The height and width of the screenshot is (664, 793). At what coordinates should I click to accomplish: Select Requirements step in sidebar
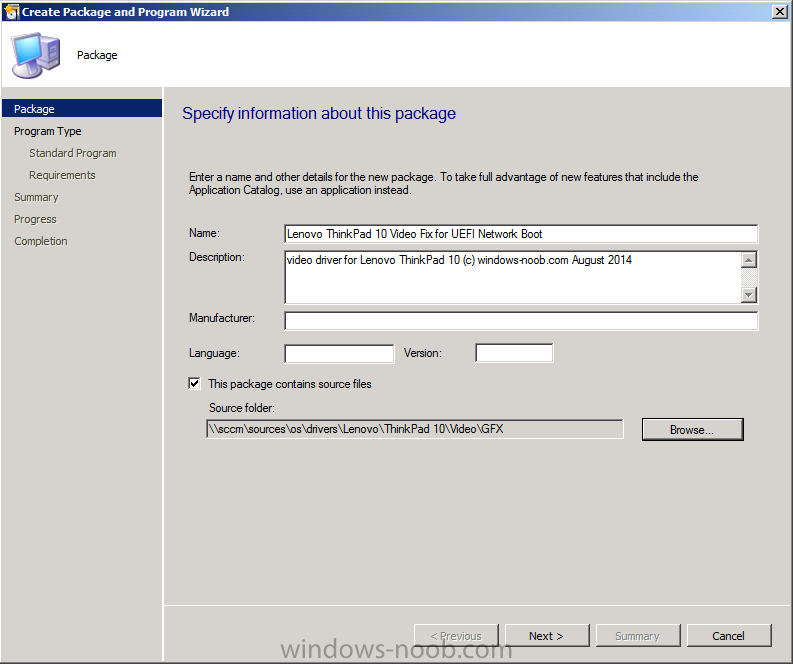tap(62, 175)
